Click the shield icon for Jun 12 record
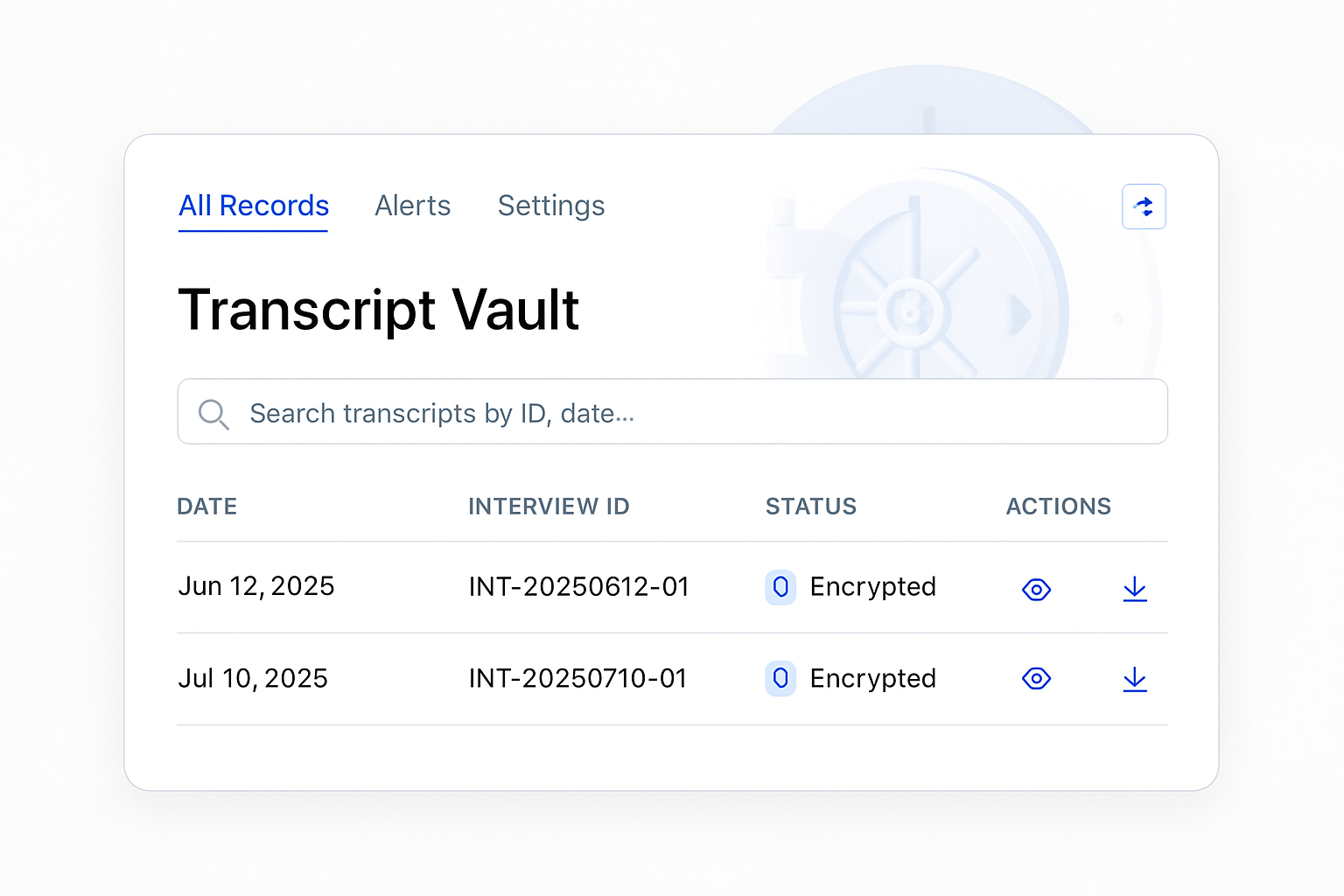1344x896 pixels. 780,587
